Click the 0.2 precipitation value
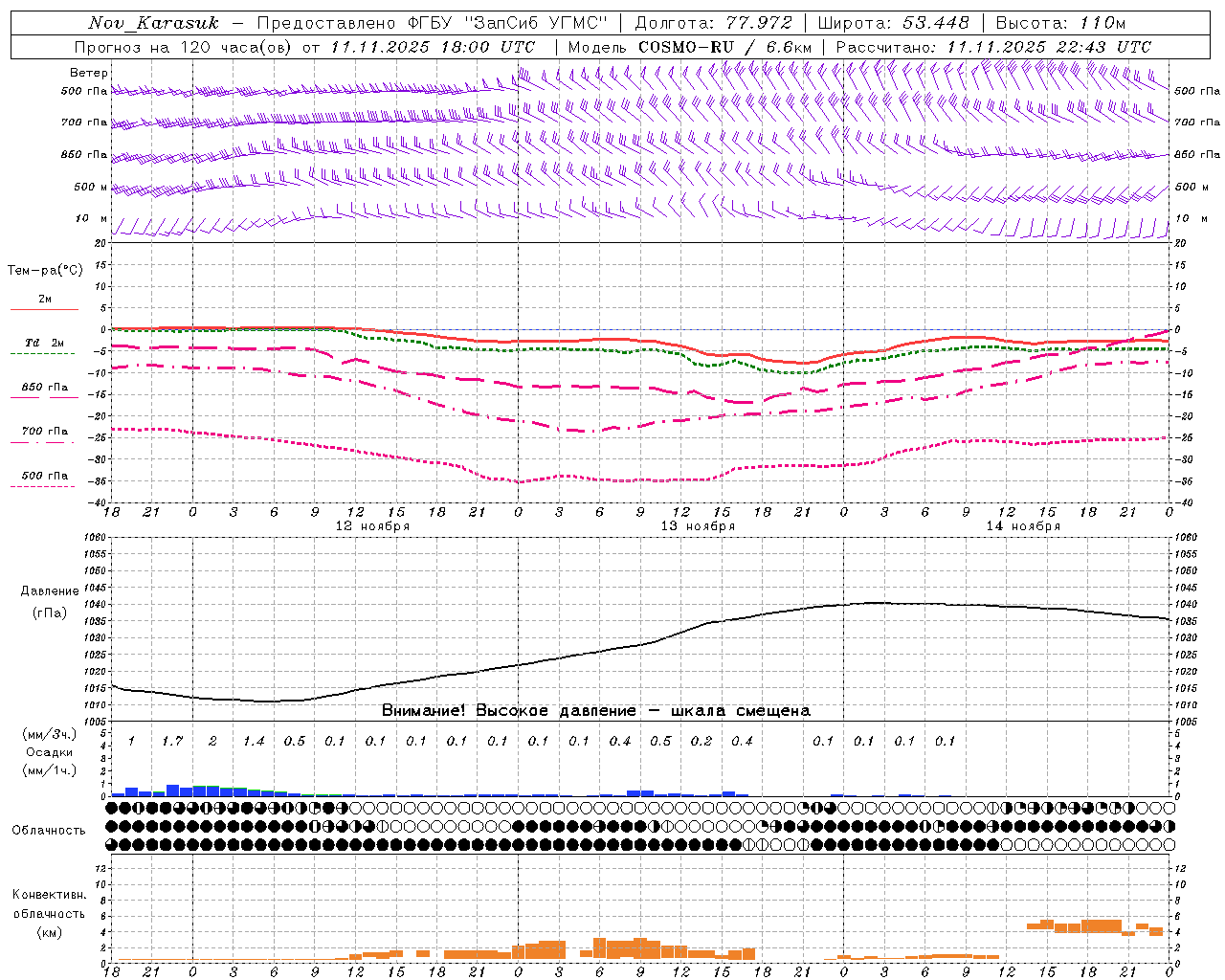This screenshot has width=1225, height=980. (702, 741)
